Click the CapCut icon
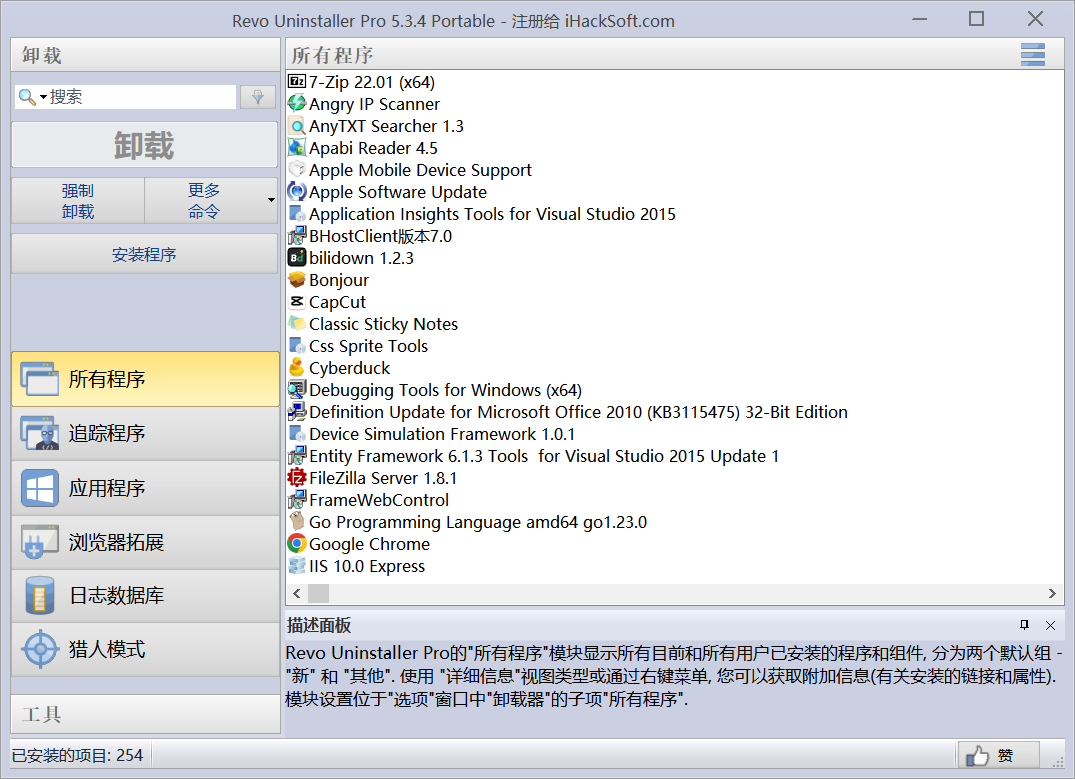The height and width of the screenshot is (779, 1075). [296, 302]
